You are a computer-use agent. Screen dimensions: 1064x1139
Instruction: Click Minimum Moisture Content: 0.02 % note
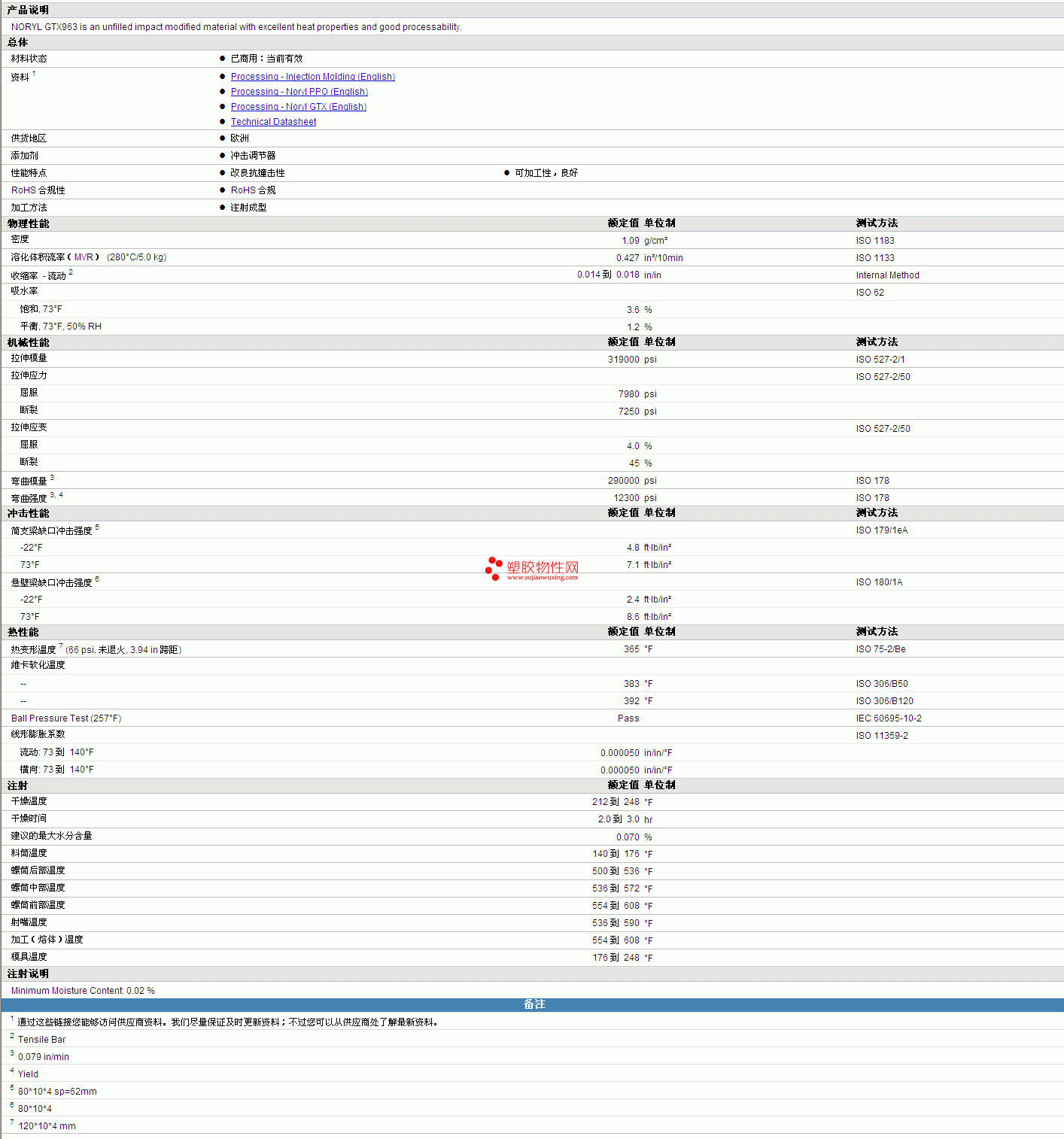(83, 991)
